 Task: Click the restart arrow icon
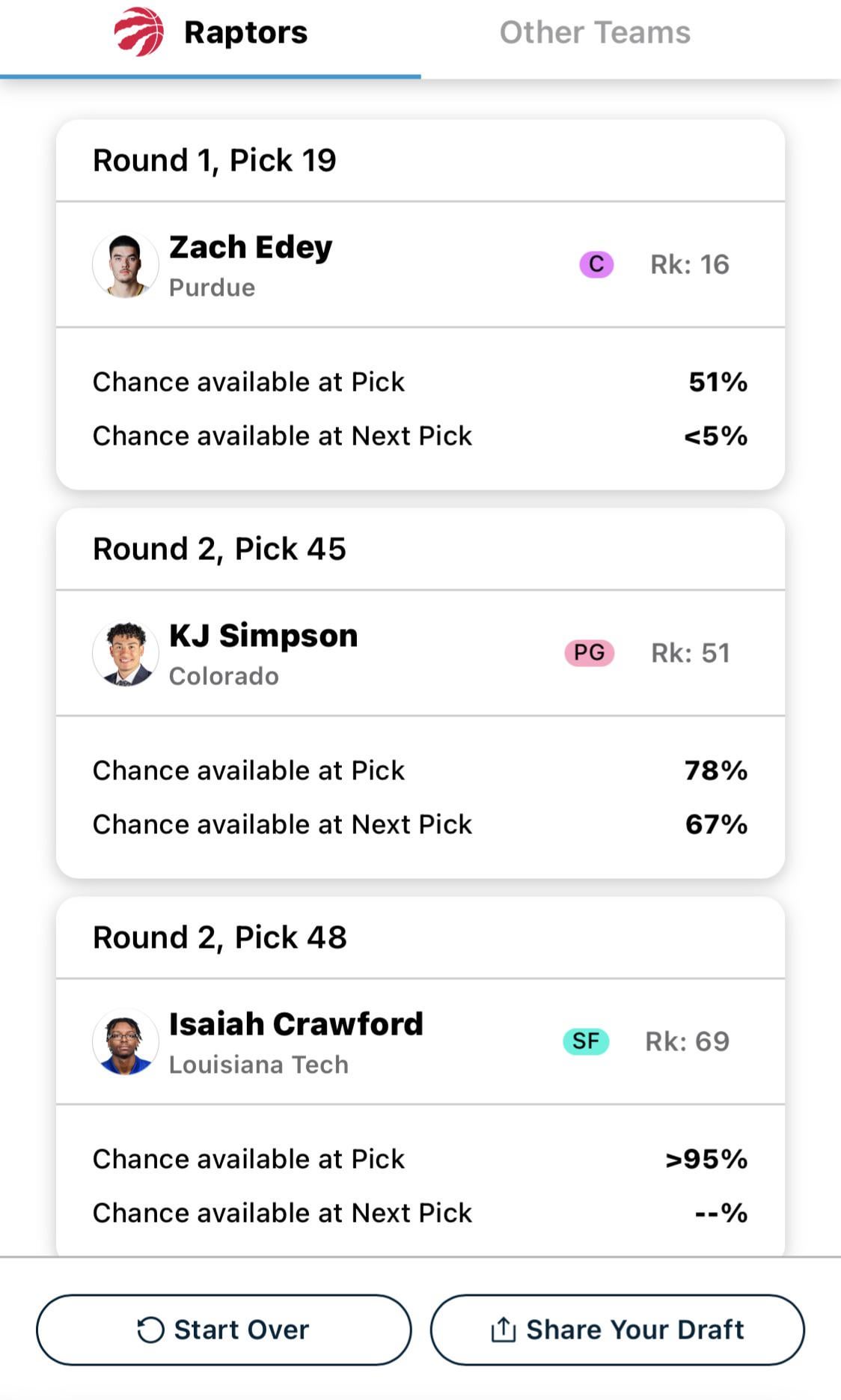(x=150, y=1330)
